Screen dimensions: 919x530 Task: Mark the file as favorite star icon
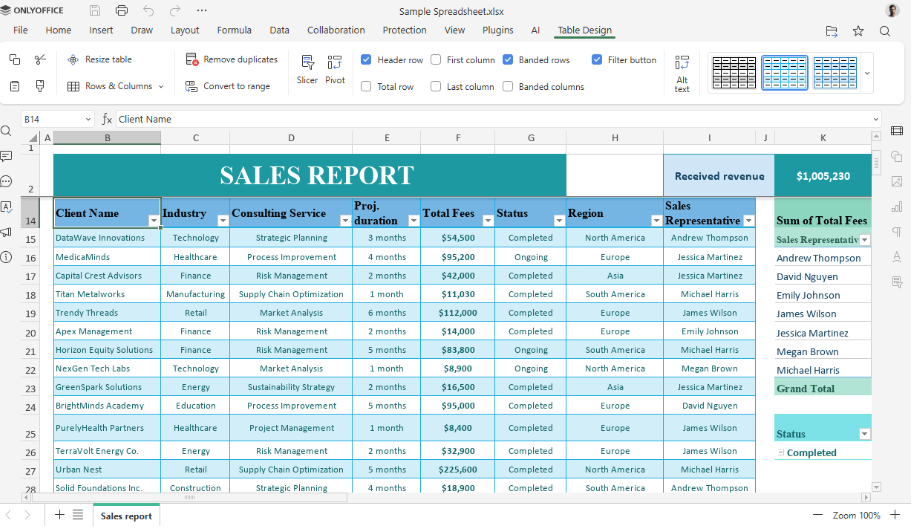click(x=858, y=31)
